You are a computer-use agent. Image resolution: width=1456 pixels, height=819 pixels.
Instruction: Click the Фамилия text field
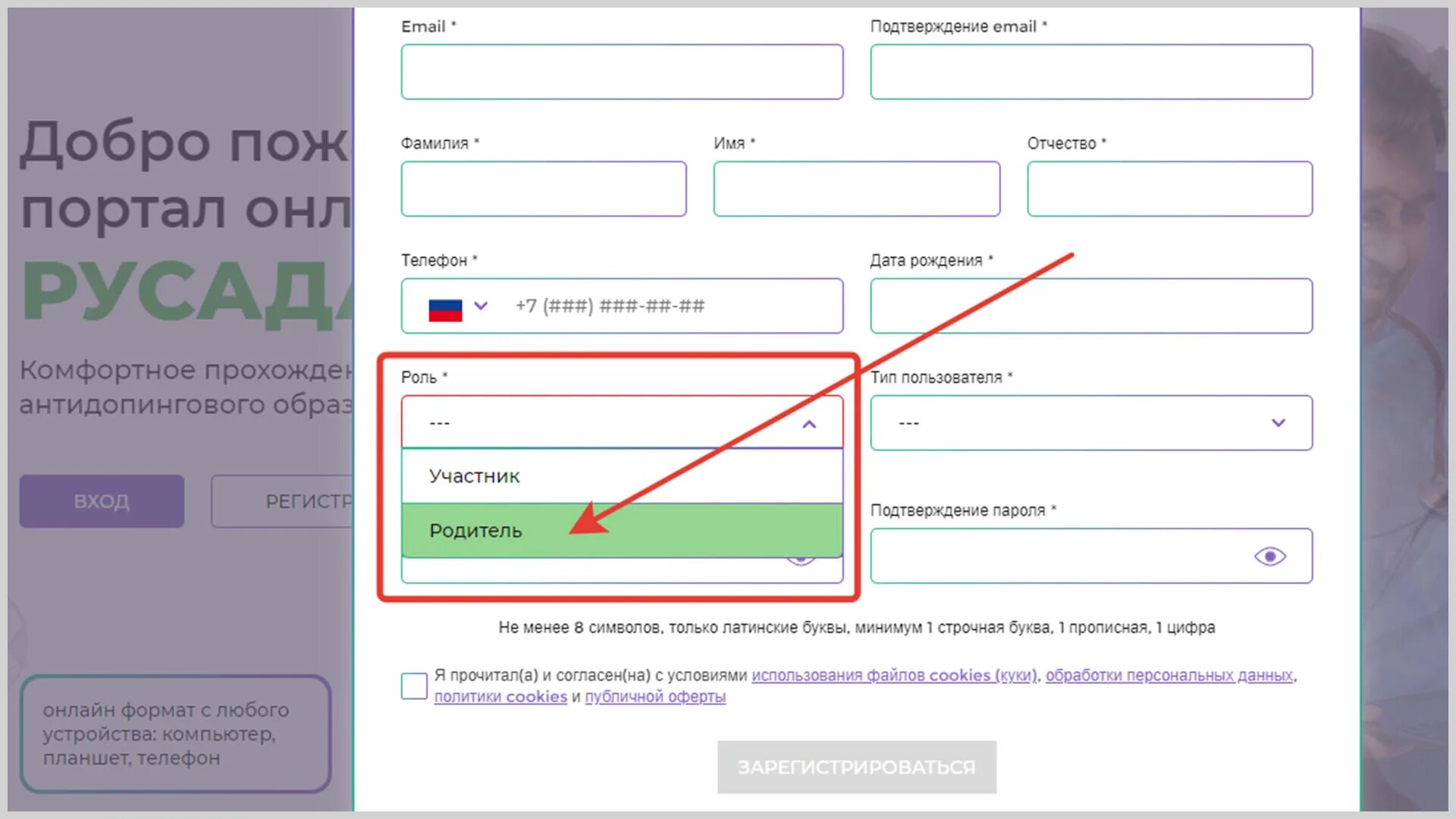tap(543, 189)
